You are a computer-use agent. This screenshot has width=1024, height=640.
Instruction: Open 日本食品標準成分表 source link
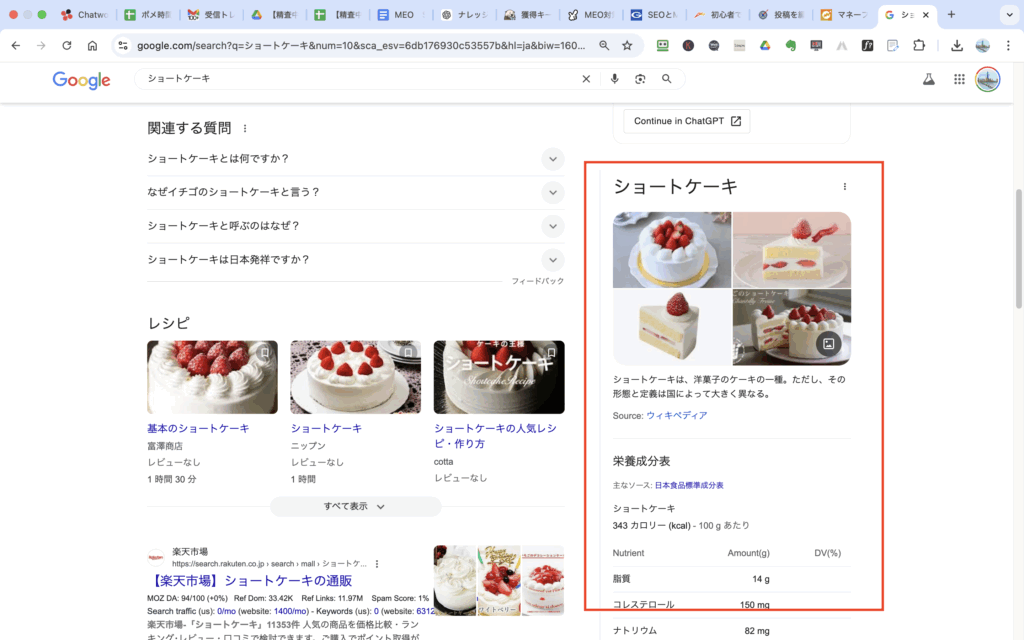689,485
